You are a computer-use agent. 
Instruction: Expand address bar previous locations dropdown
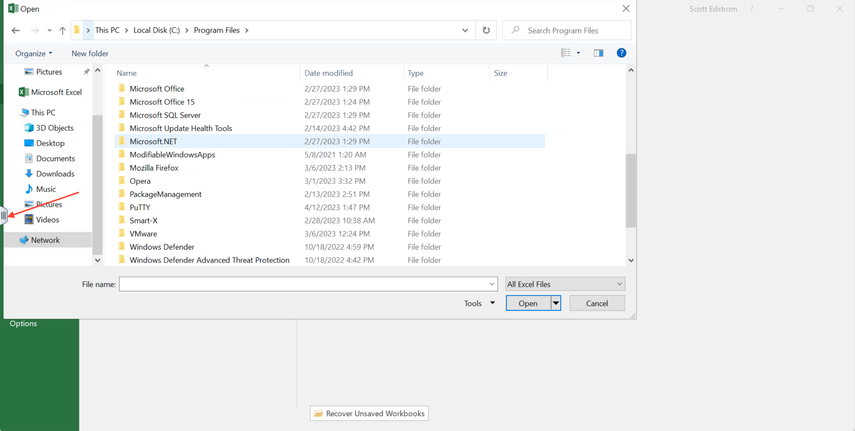[465, 30]
